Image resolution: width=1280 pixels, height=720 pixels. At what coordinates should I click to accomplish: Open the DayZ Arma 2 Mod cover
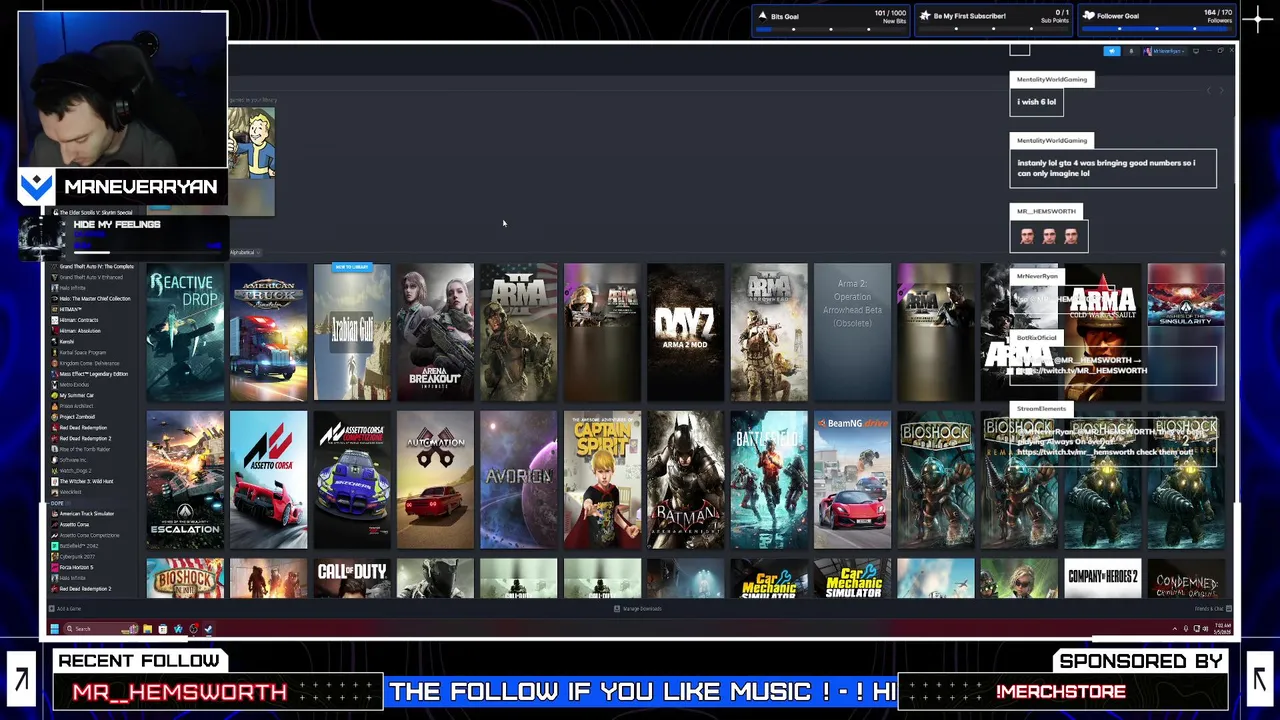click(x=685, y=332)
